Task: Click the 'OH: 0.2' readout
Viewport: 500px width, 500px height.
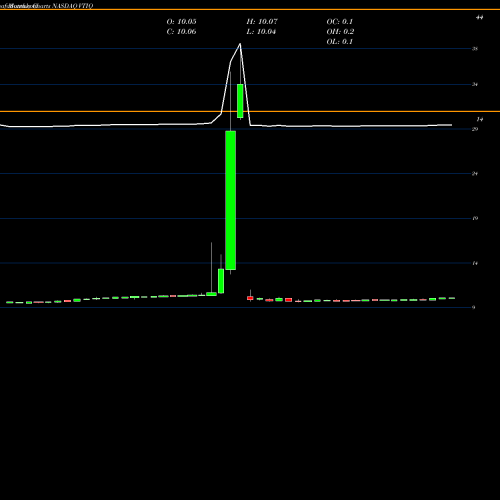Action: pos(340,32)
